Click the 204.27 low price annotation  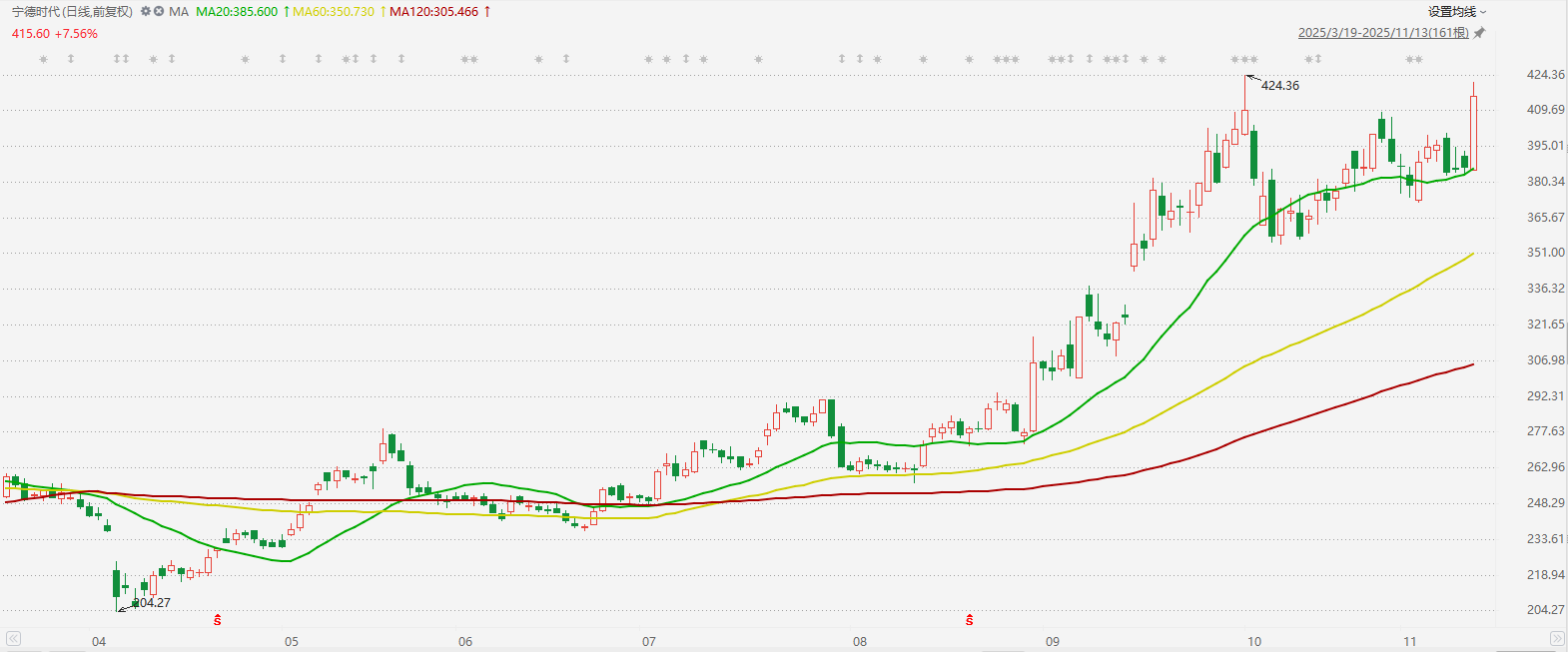click(152, 603)
